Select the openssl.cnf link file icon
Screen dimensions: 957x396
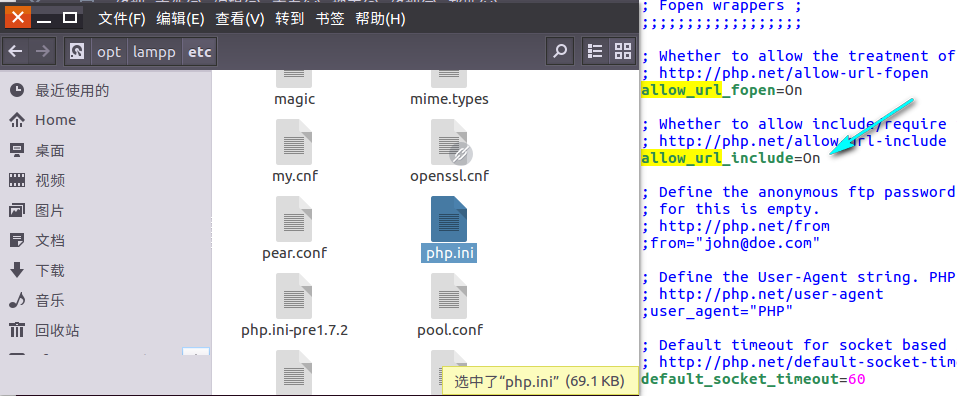449,142
